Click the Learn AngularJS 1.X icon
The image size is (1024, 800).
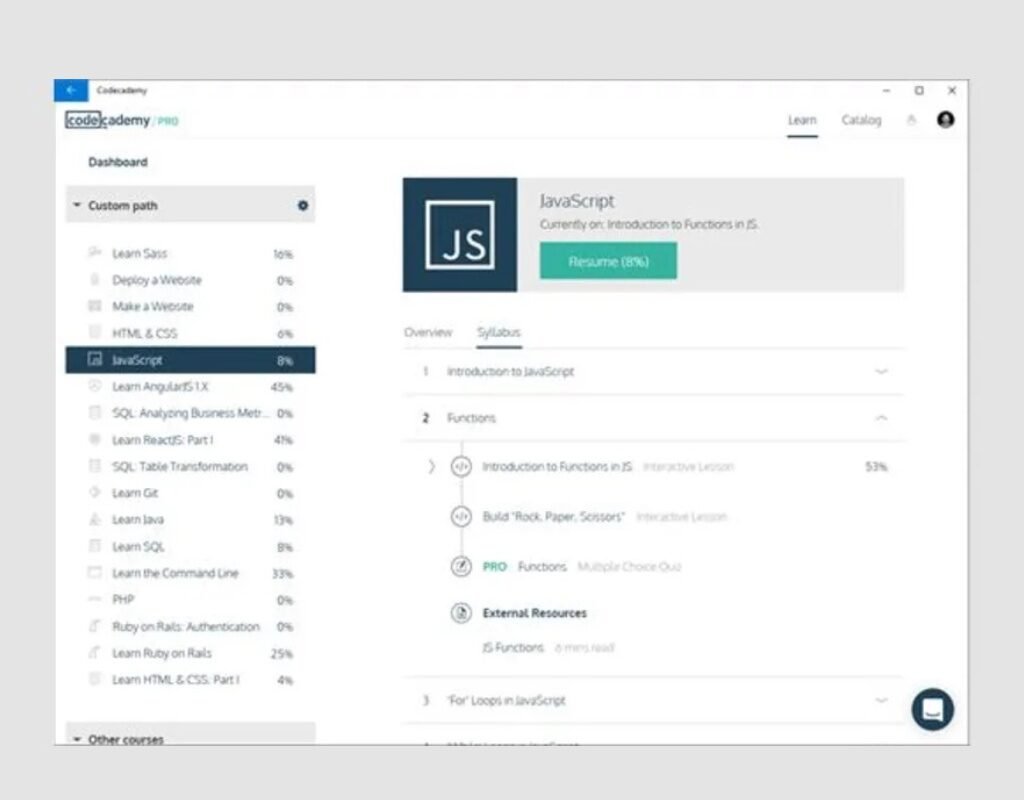point(95,386)
